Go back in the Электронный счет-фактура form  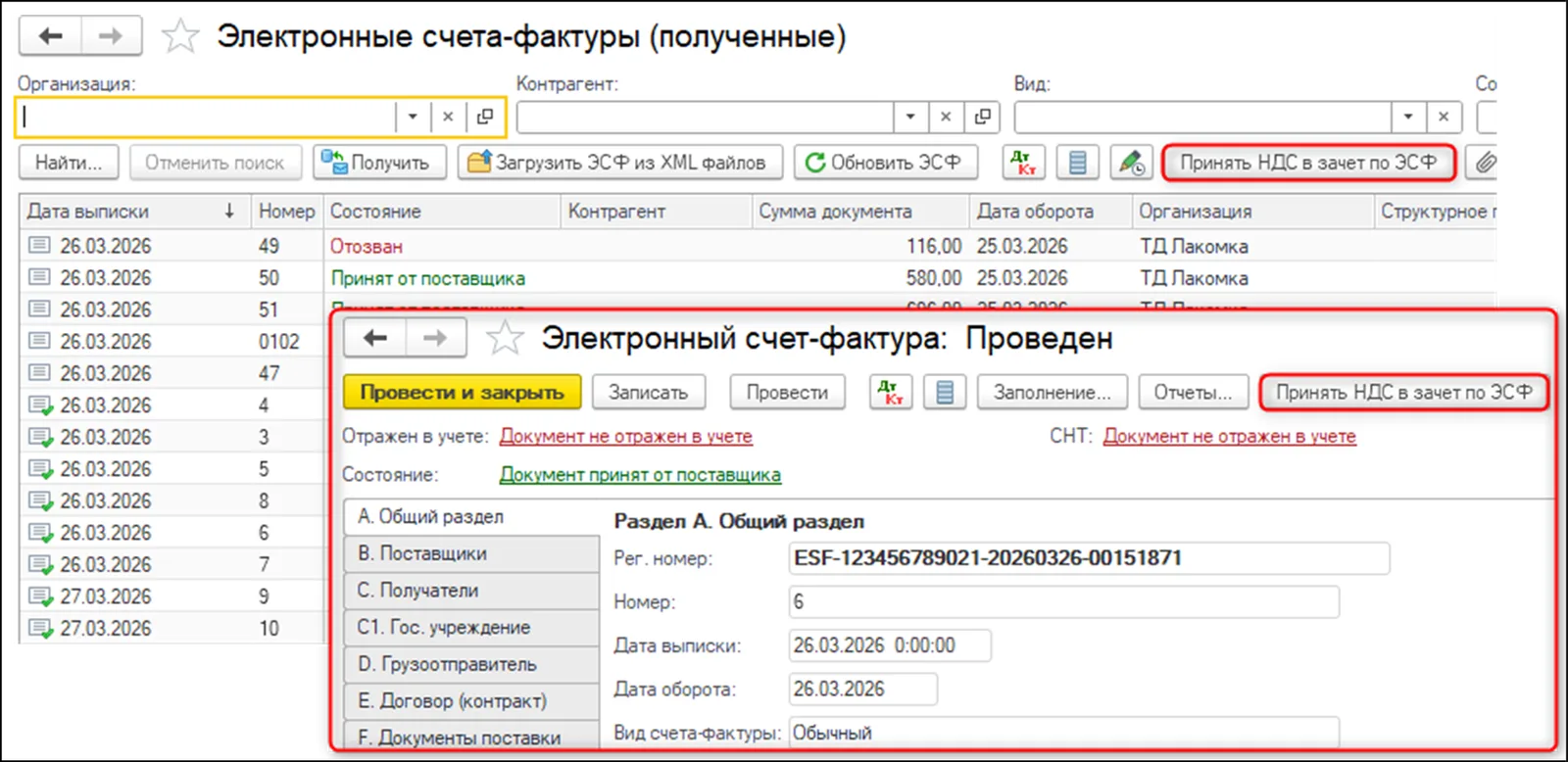tap(375, 338)
